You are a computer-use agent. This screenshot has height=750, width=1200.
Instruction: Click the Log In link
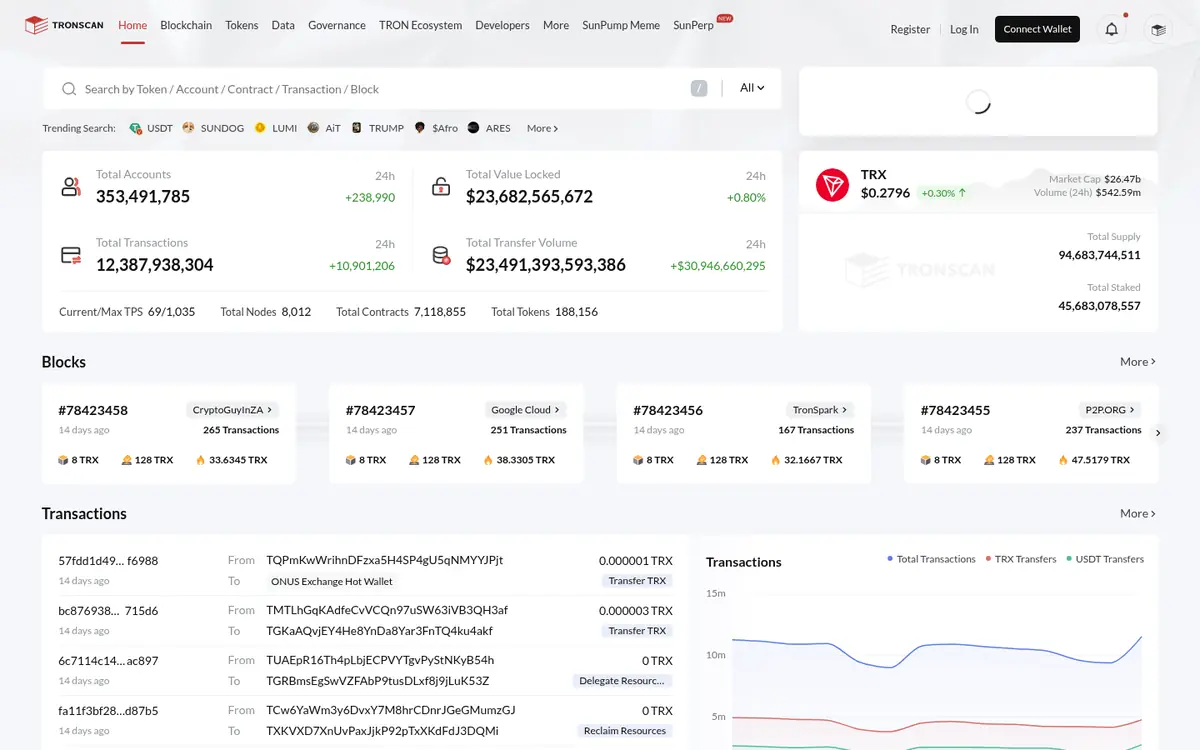point(964,29)
